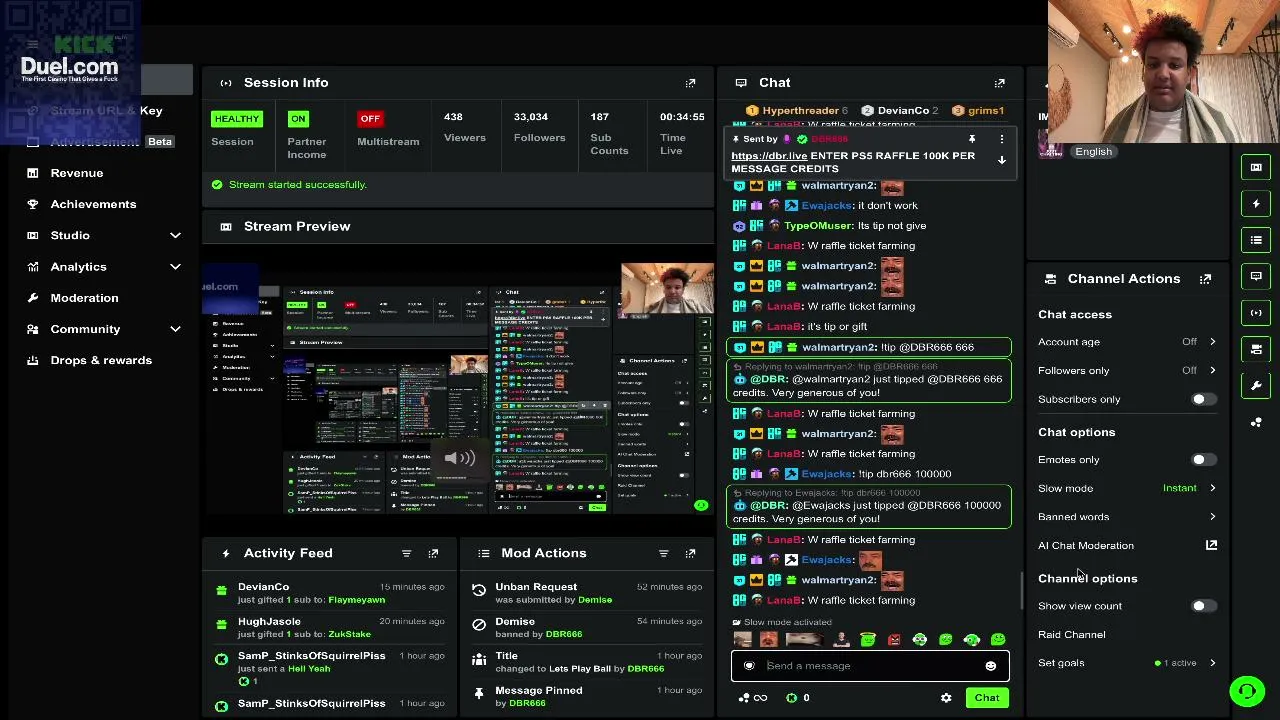Open Set goals chevron
The width and height of the screenshot is (1280, 720).
[1212, 663]
